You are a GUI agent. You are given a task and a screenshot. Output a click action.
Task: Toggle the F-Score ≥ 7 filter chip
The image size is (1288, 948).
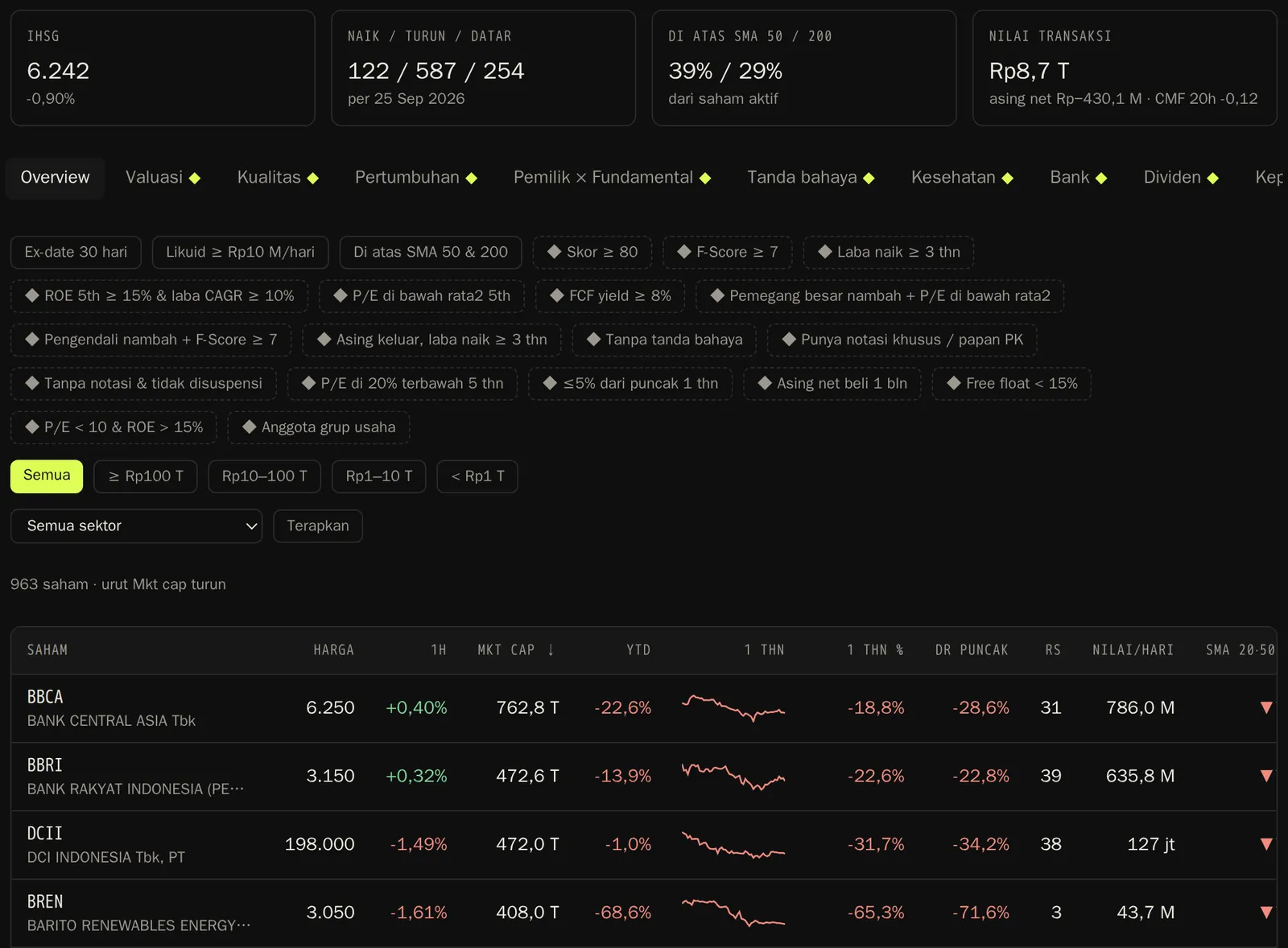[727, 252]
